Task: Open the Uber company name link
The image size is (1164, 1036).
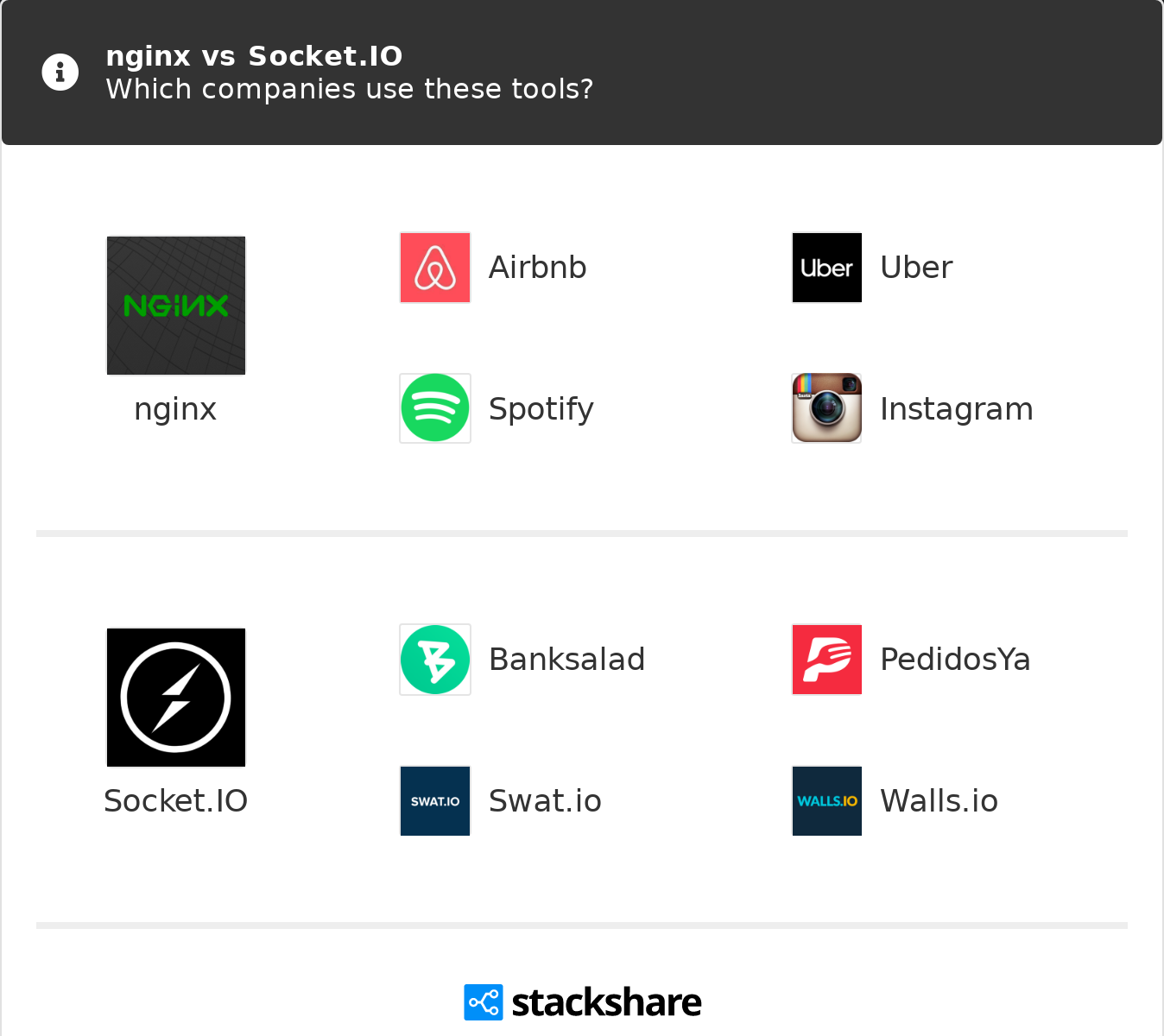Action: (x=916, y=268)
